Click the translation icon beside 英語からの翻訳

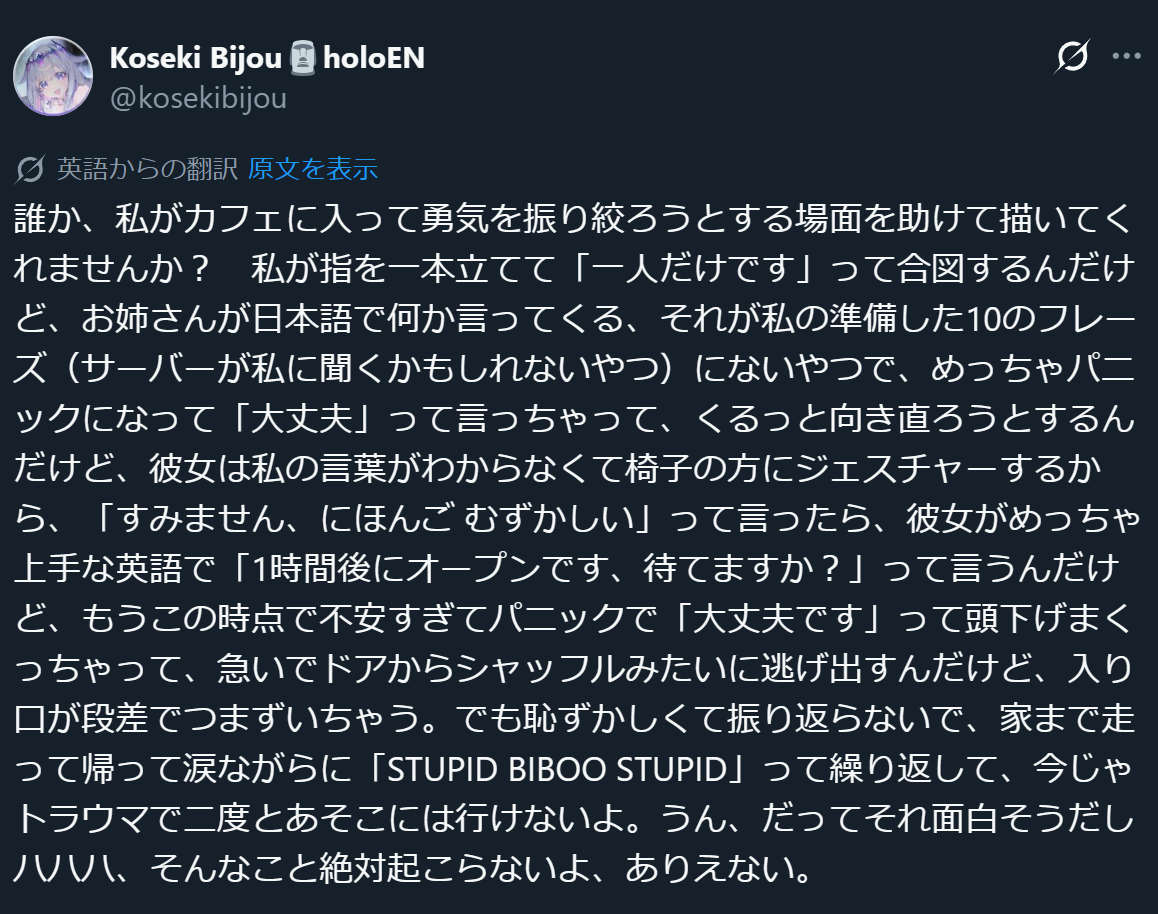coord(30,170)
